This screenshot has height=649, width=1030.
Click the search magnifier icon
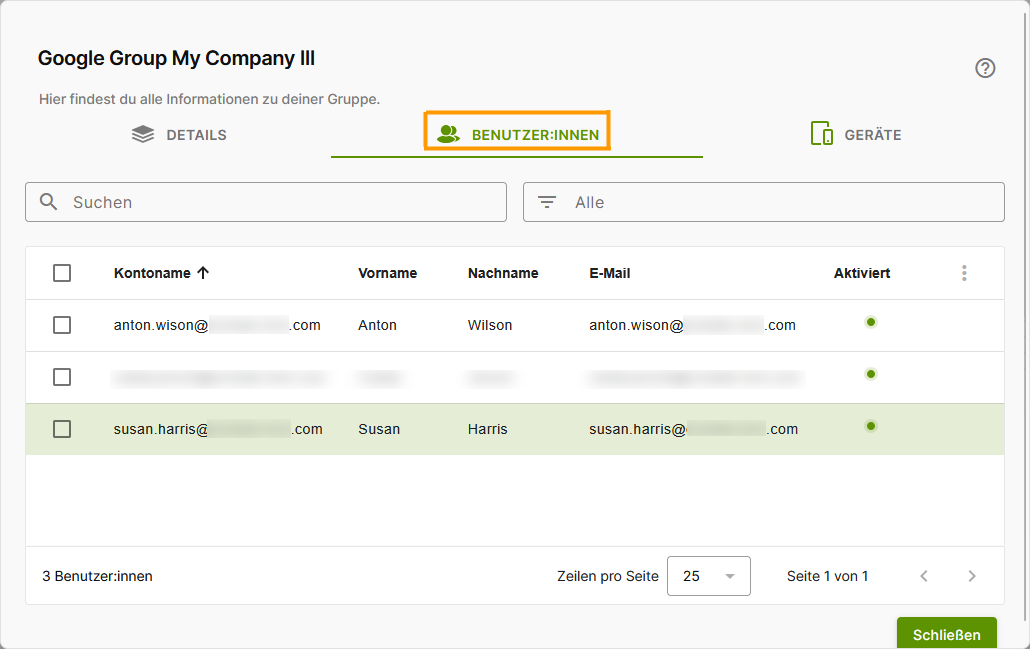point(49,202)
